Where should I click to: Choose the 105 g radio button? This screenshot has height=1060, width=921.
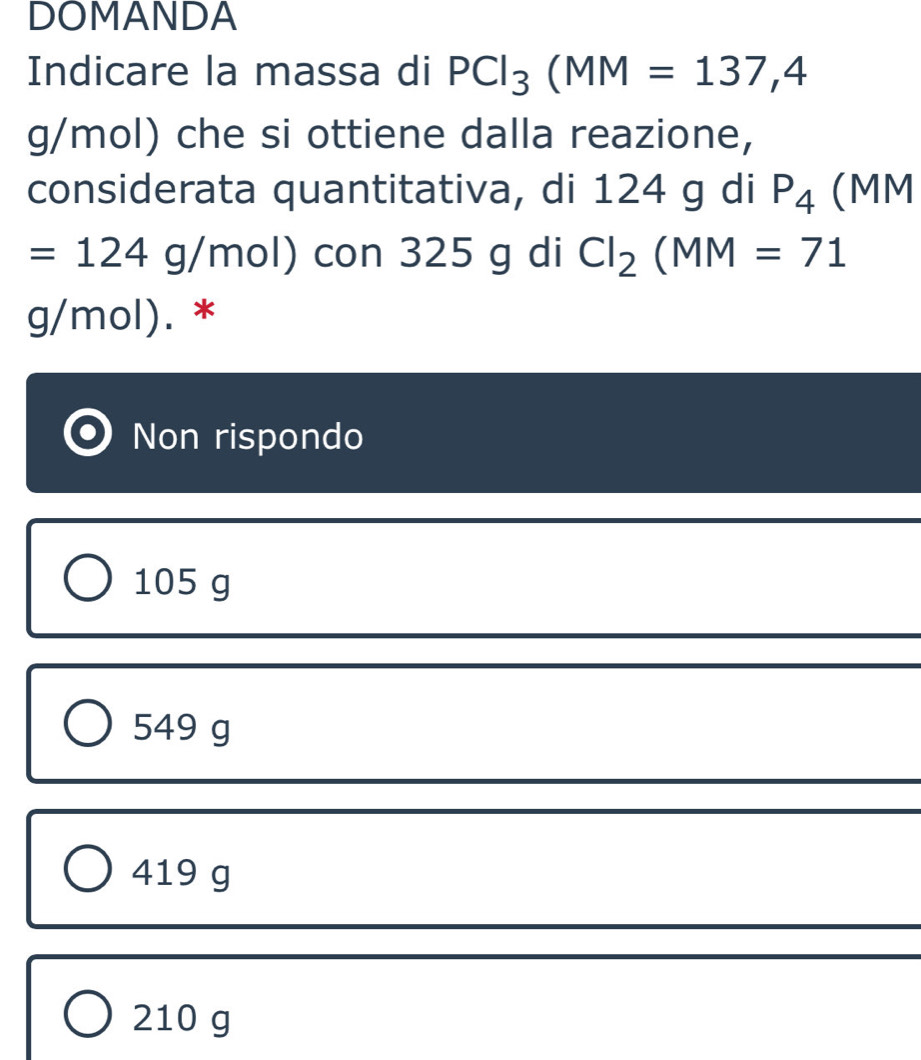coord(90,581)
